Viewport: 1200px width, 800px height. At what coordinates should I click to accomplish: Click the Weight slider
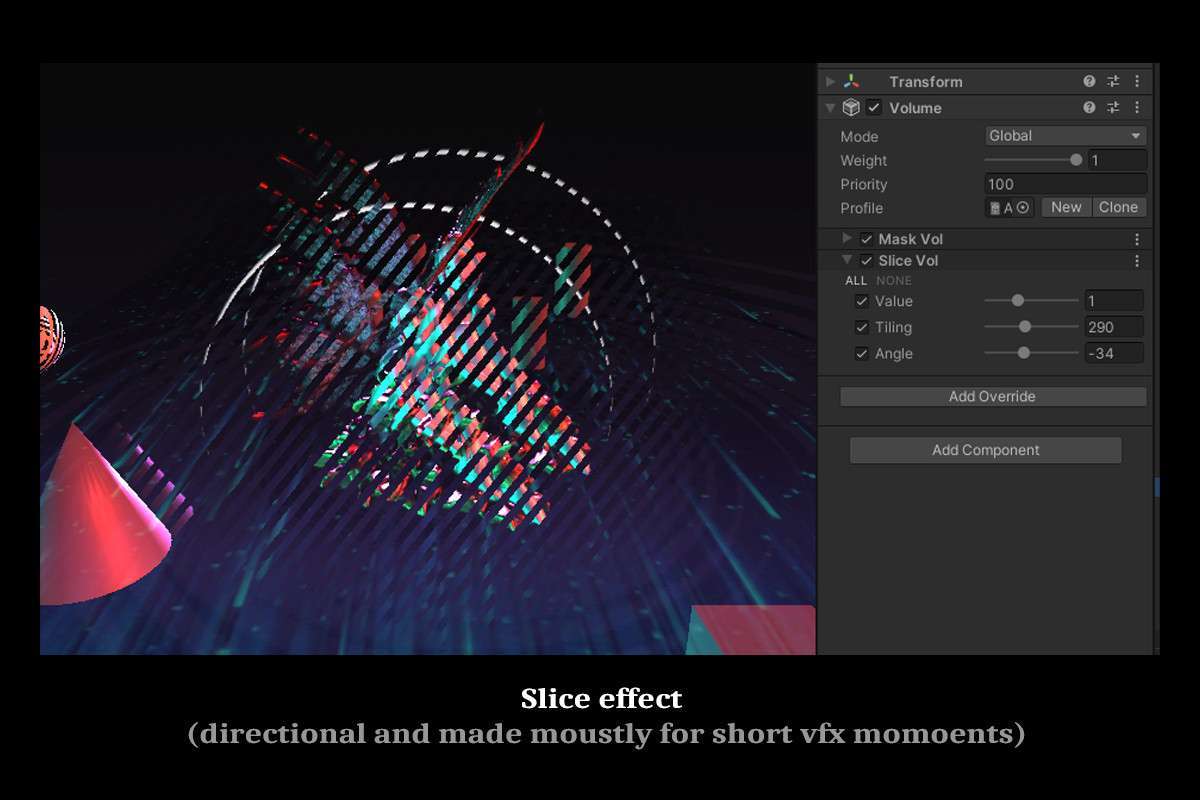coord(1033,160)
